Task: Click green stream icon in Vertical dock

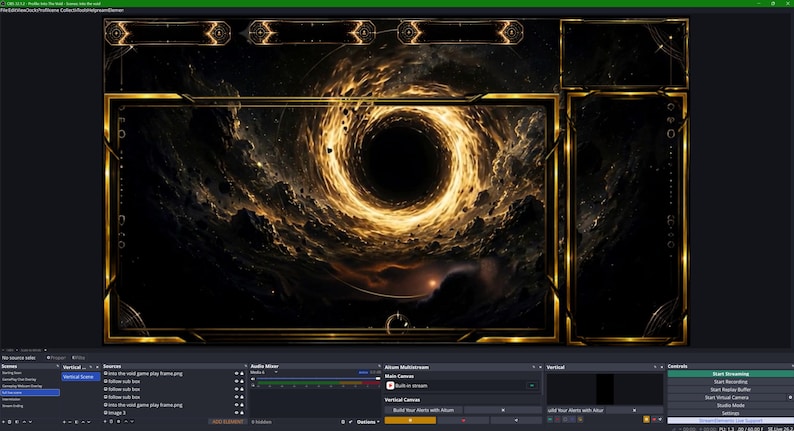Action: (550, 419)
